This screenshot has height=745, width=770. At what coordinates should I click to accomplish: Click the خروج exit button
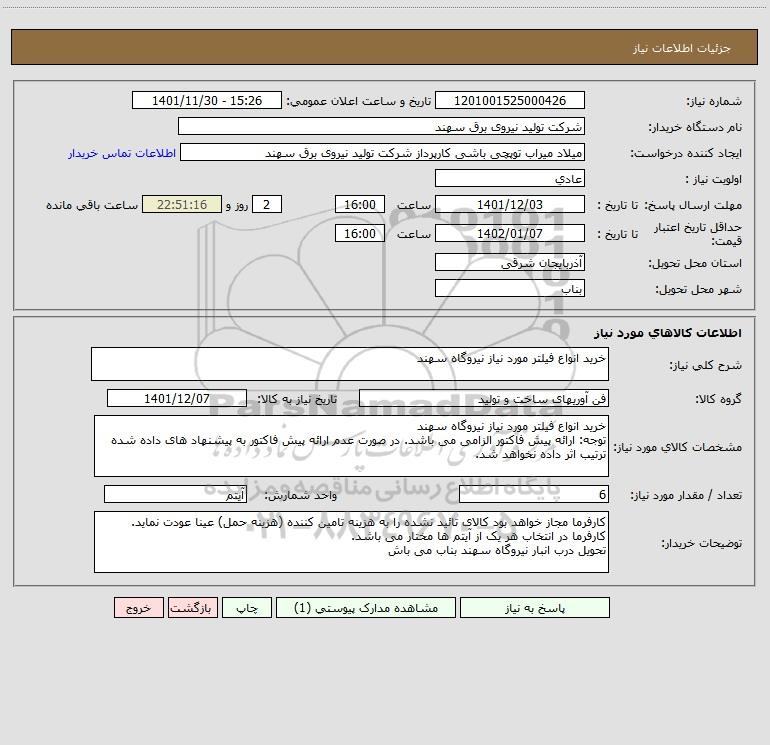click(138, 608)
